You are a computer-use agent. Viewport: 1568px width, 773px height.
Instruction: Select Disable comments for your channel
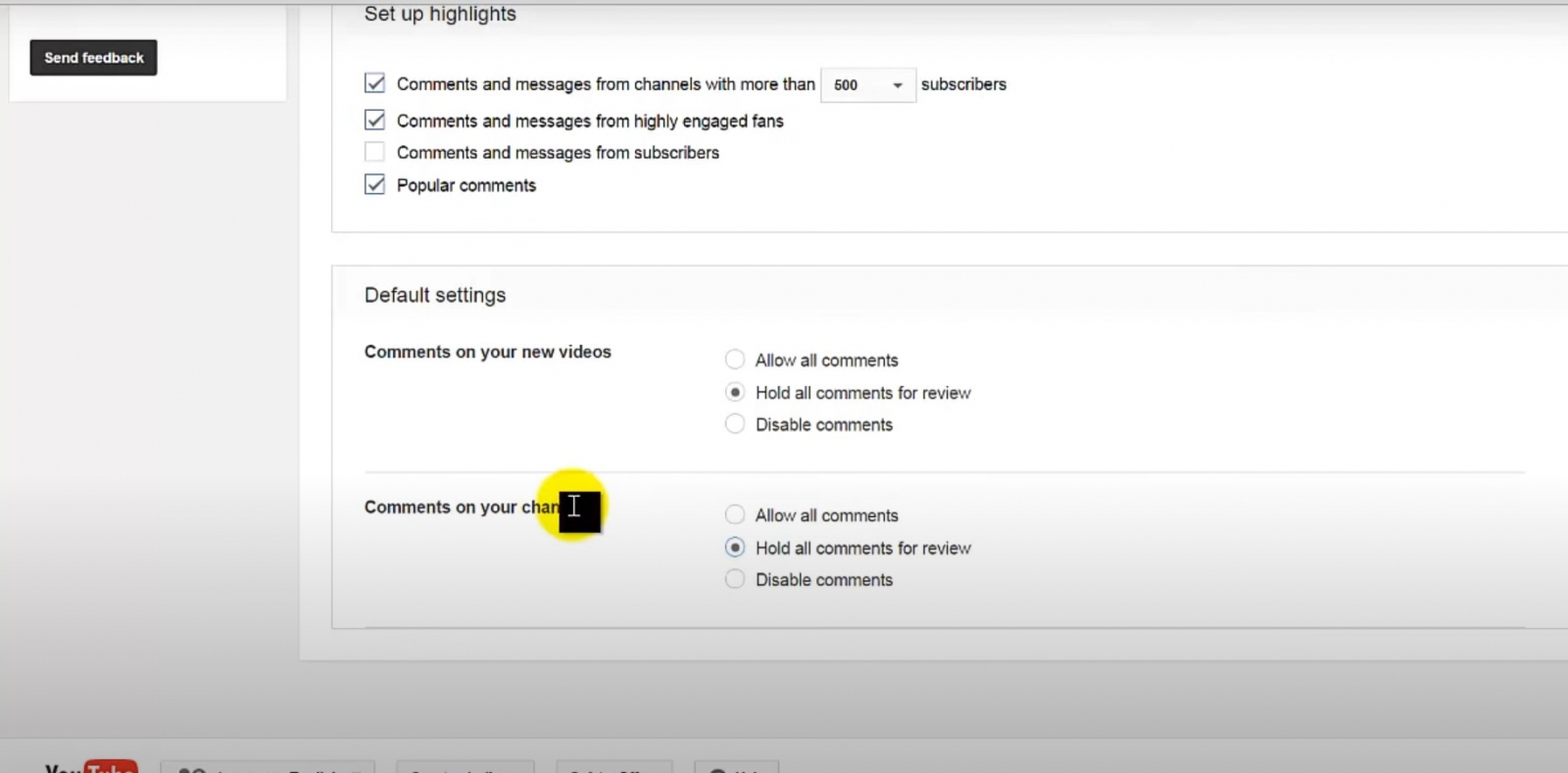point(735,579)
